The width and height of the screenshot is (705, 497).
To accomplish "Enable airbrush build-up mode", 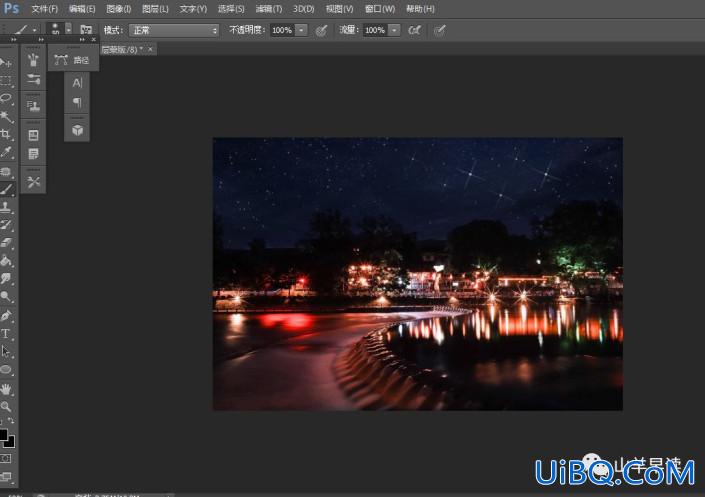I will coord(415,30).
